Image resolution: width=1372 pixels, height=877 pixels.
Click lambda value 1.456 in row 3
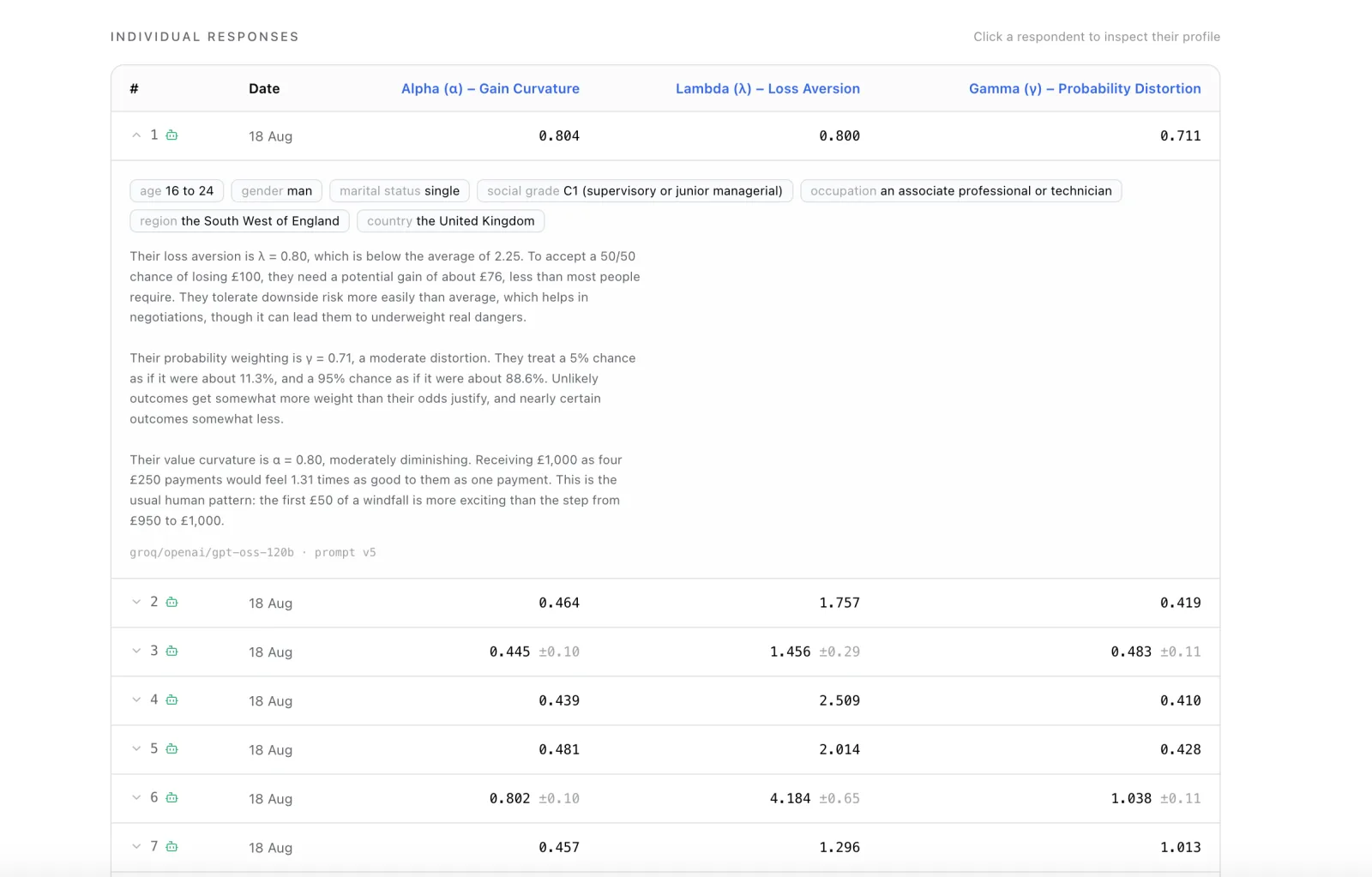[790, 652]
